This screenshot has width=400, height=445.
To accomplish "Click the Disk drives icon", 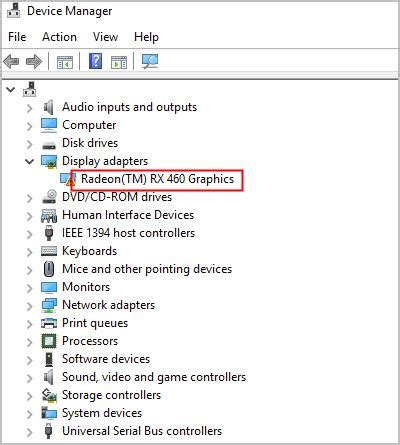I will (49, 145).
